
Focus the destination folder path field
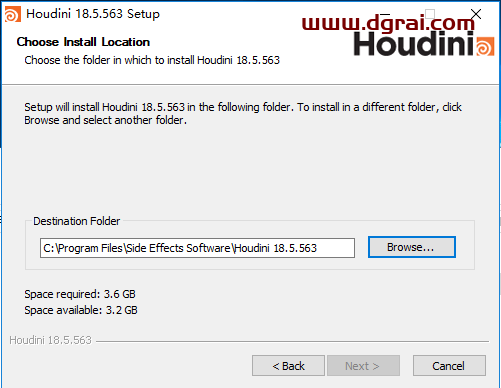(x=197, y=248)
